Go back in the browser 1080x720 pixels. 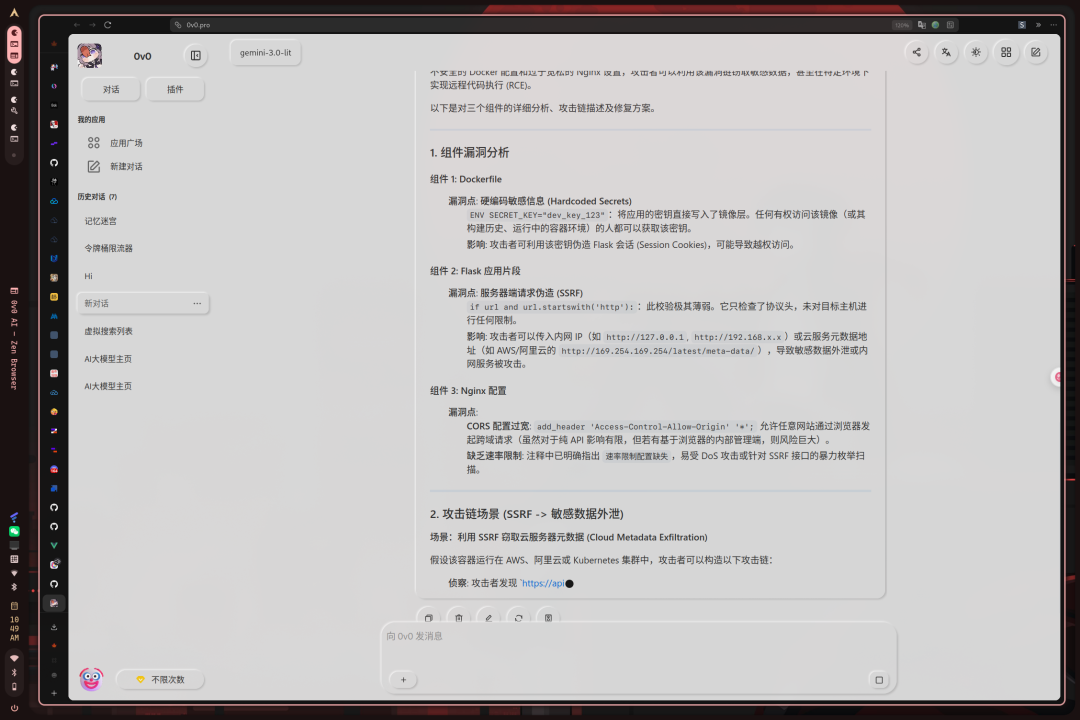pyautogui.click(x=77, y=25)
